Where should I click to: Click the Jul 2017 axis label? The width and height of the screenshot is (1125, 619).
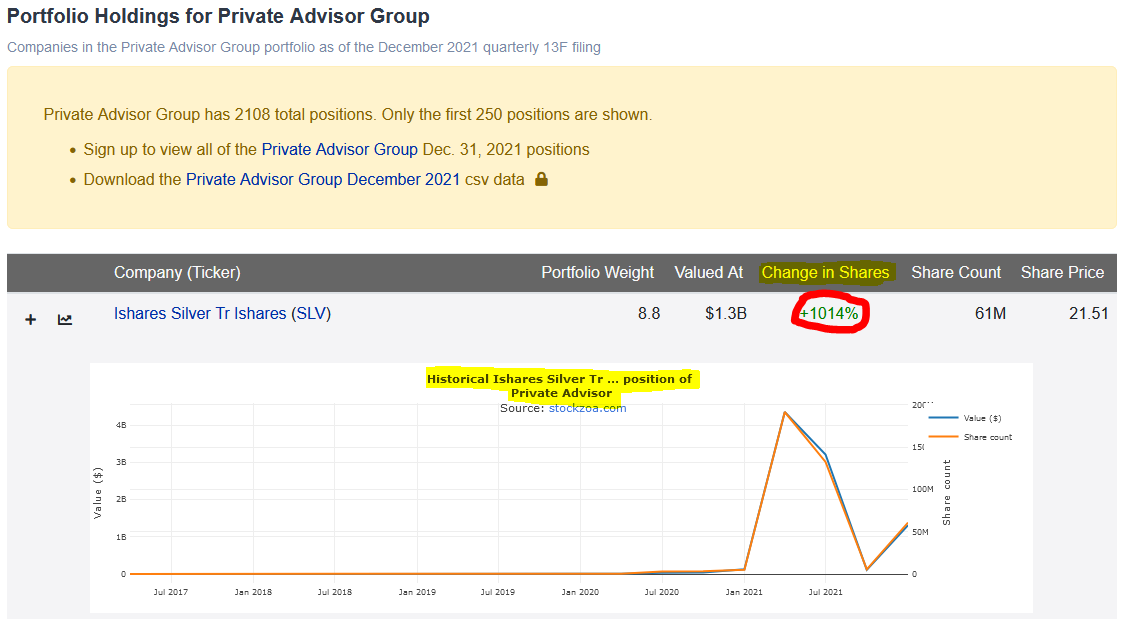(x=171, y=592)
